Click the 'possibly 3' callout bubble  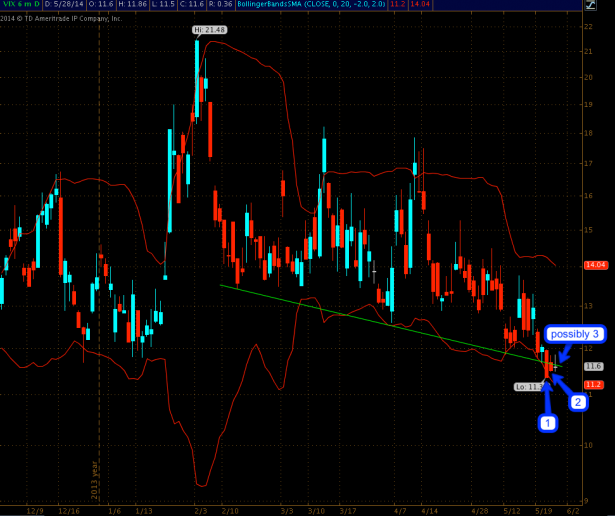tap(577, 333)
